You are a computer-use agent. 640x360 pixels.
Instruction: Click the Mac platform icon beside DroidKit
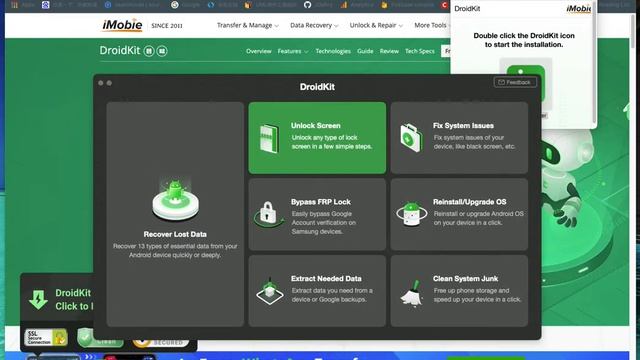pyautogui.click(x=149, y=51)
